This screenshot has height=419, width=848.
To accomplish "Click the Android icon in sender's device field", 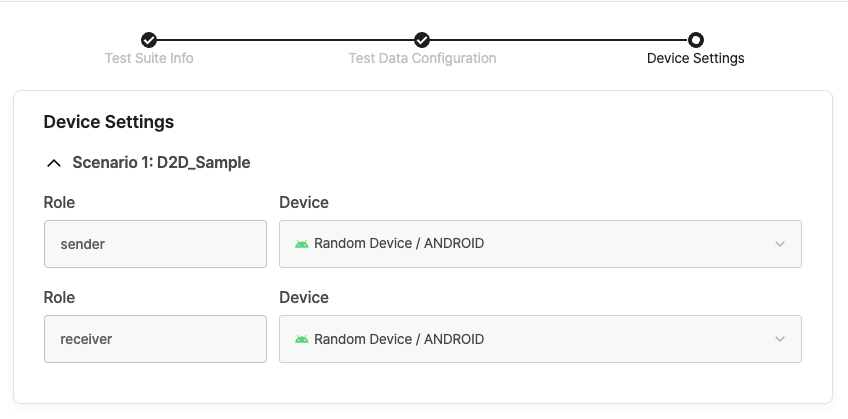I will [301, 243].
